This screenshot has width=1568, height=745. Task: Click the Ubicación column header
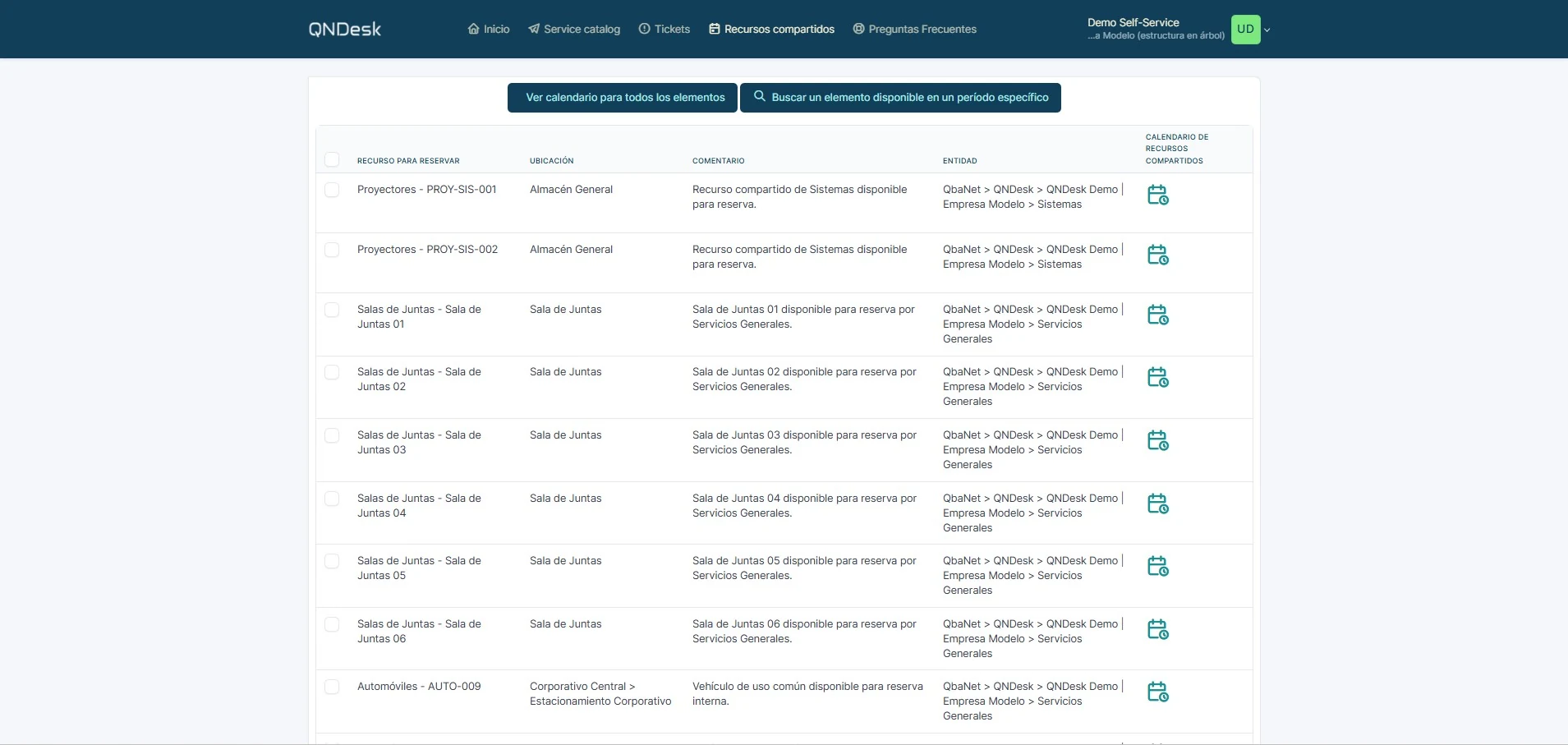(x=552, y=161)
